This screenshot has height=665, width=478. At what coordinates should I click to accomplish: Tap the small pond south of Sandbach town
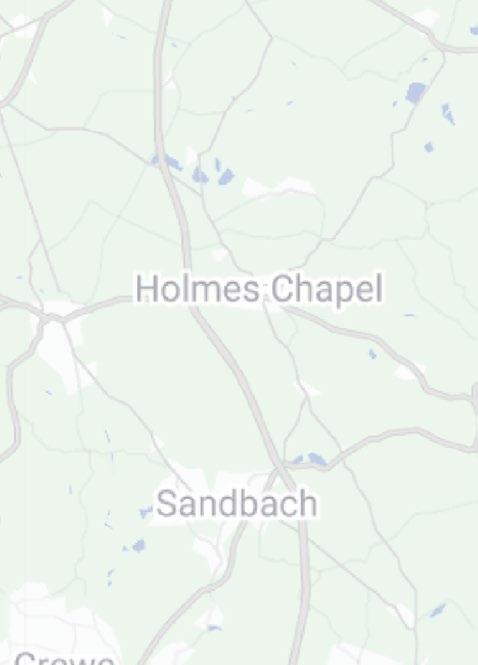[x=214, y=628]
